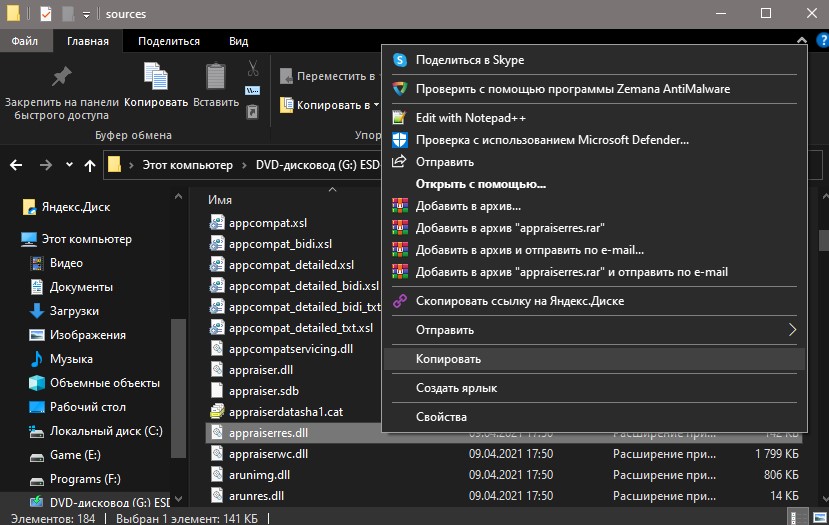The image size is (829, 525).
Task: Switch to the Вид ribbon tab
Action: [x=238, y=41]
